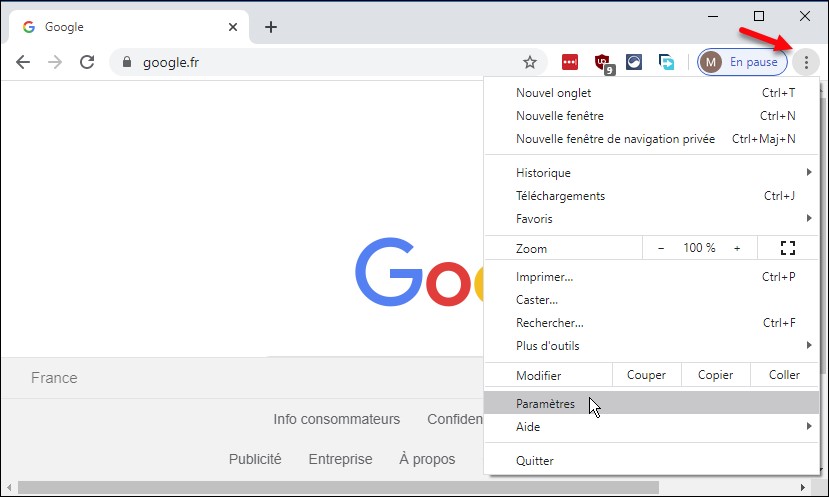Enter fullscreen mode from Zoom row

click(787, 248)
